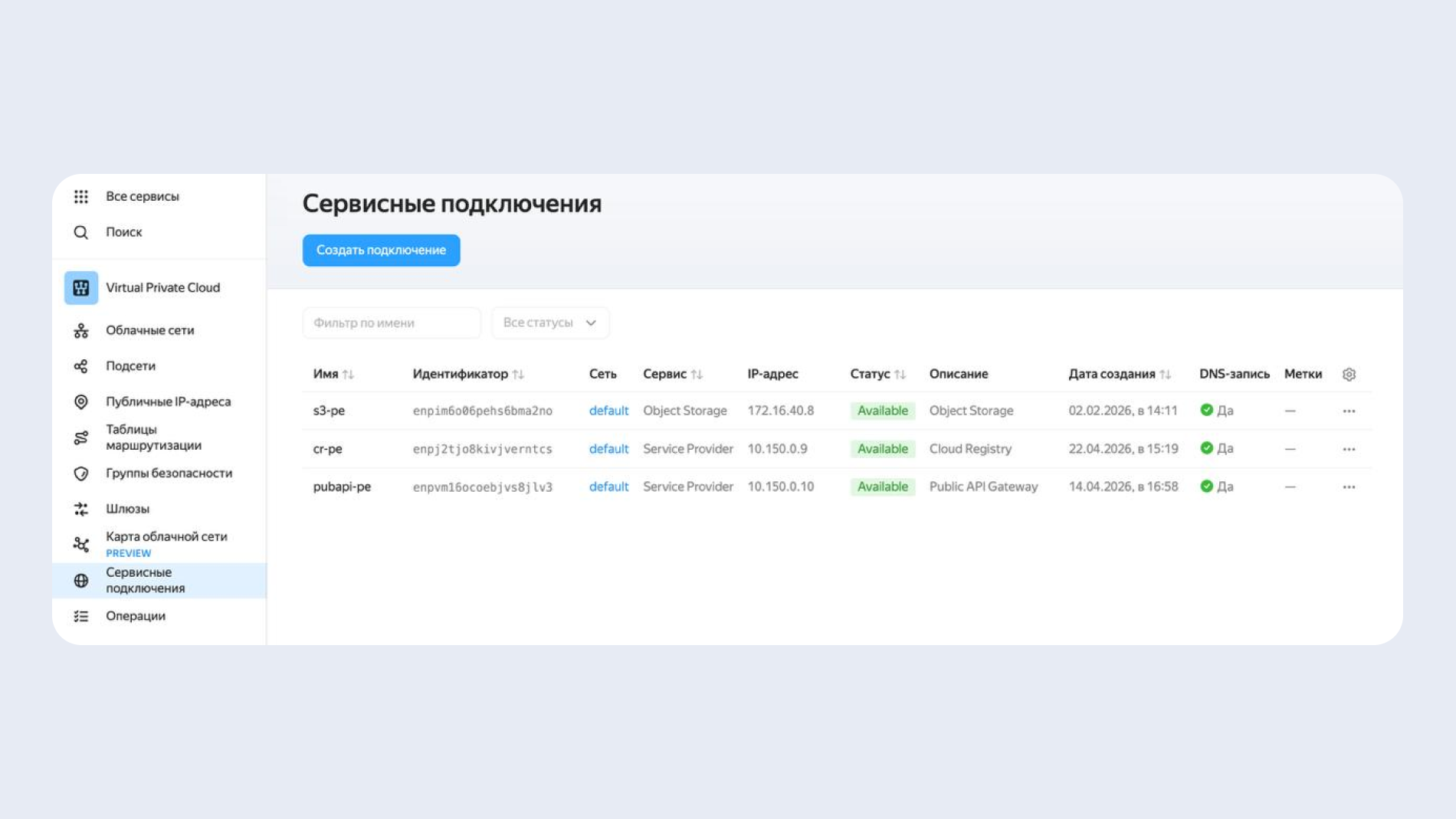Click identifier enpj2tjo8kivjverntcs
The height and width of the screenshot is (819, 1456).
(483, 450)
